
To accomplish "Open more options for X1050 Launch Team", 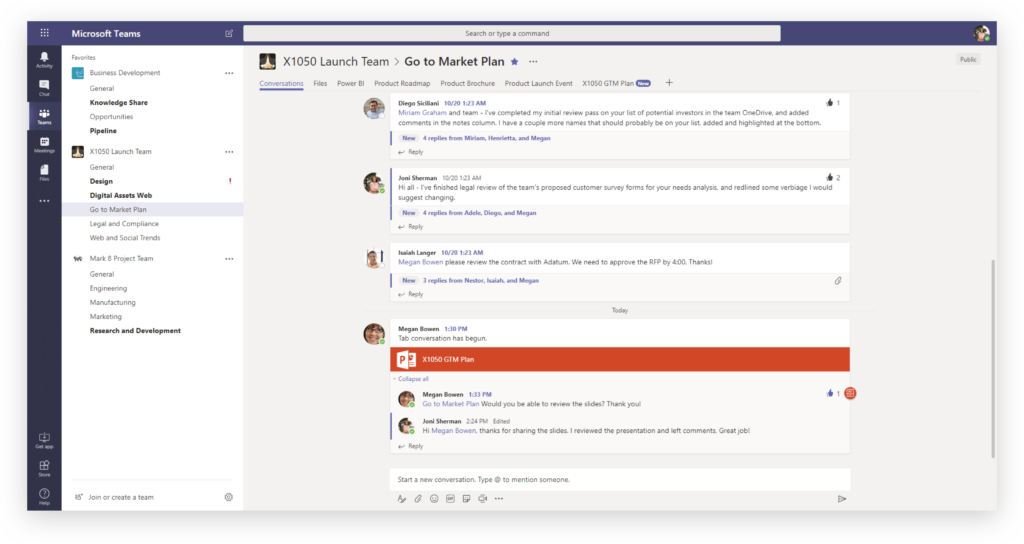I will pyautogui.click(x=229, y=152).
